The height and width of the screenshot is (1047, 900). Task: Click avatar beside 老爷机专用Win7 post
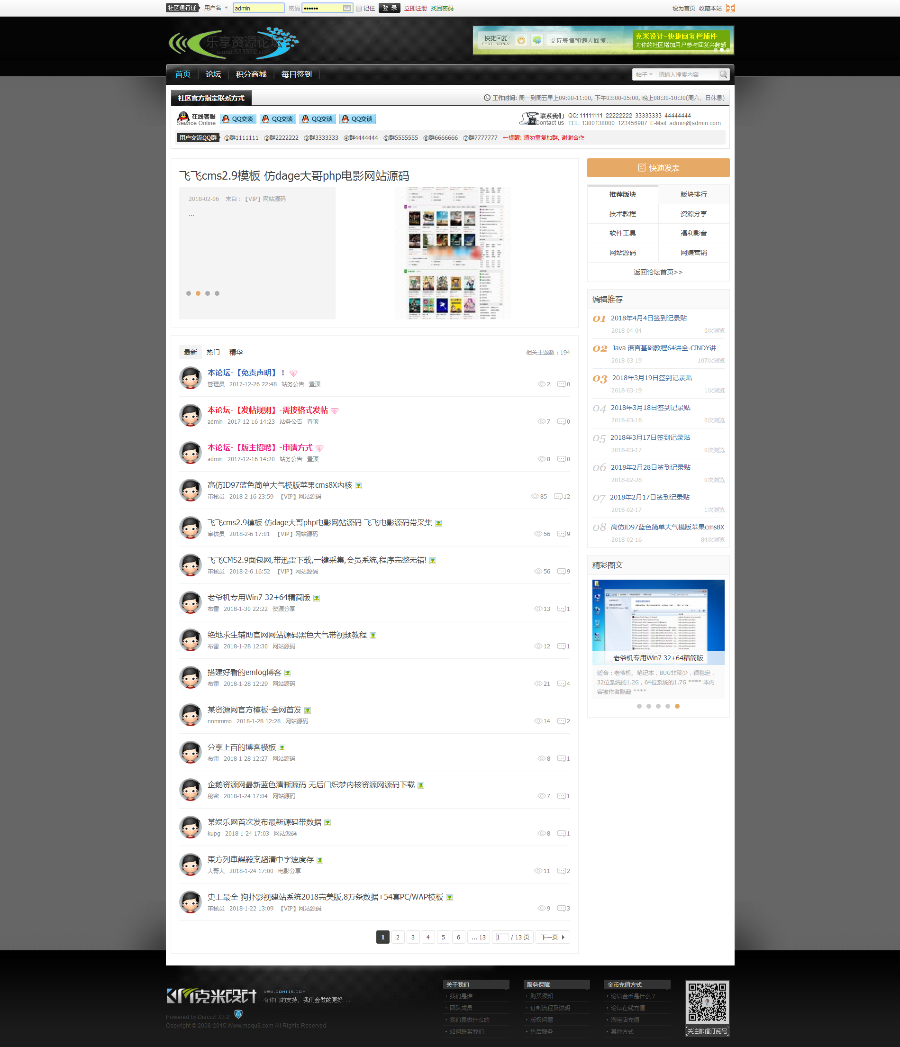(190, 602)
